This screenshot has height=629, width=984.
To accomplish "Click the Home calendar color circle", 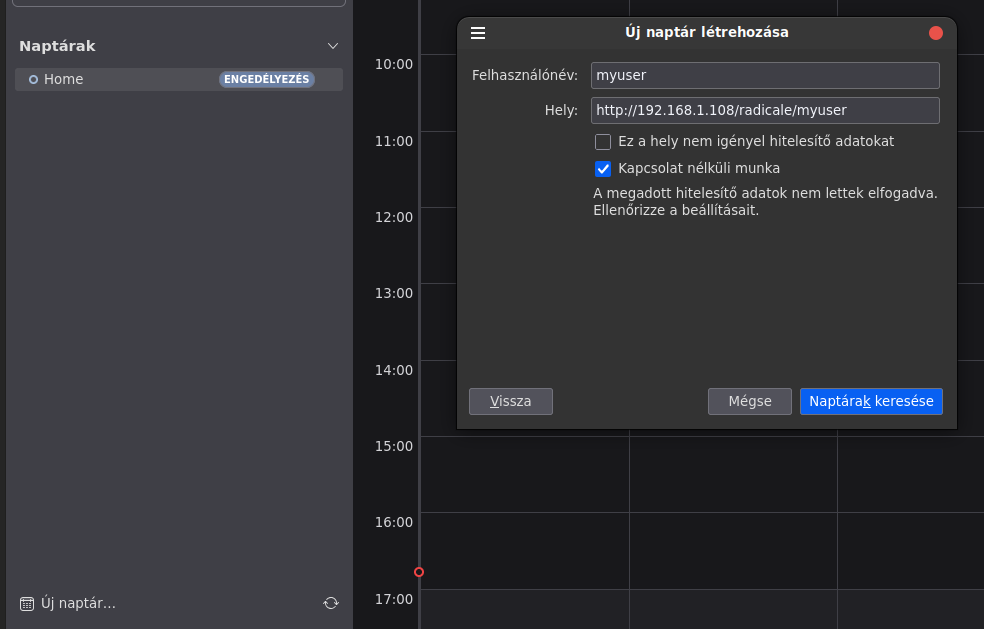I will (33, 80).
